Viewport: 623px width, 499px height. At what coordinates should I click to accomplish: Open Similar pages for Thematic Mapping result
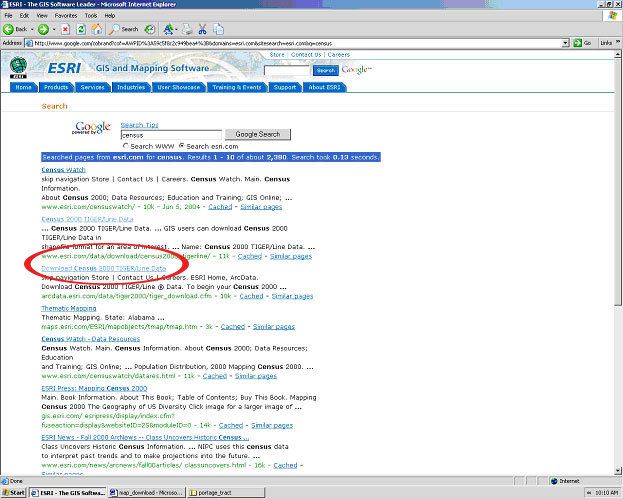click(x=274, y=327)
